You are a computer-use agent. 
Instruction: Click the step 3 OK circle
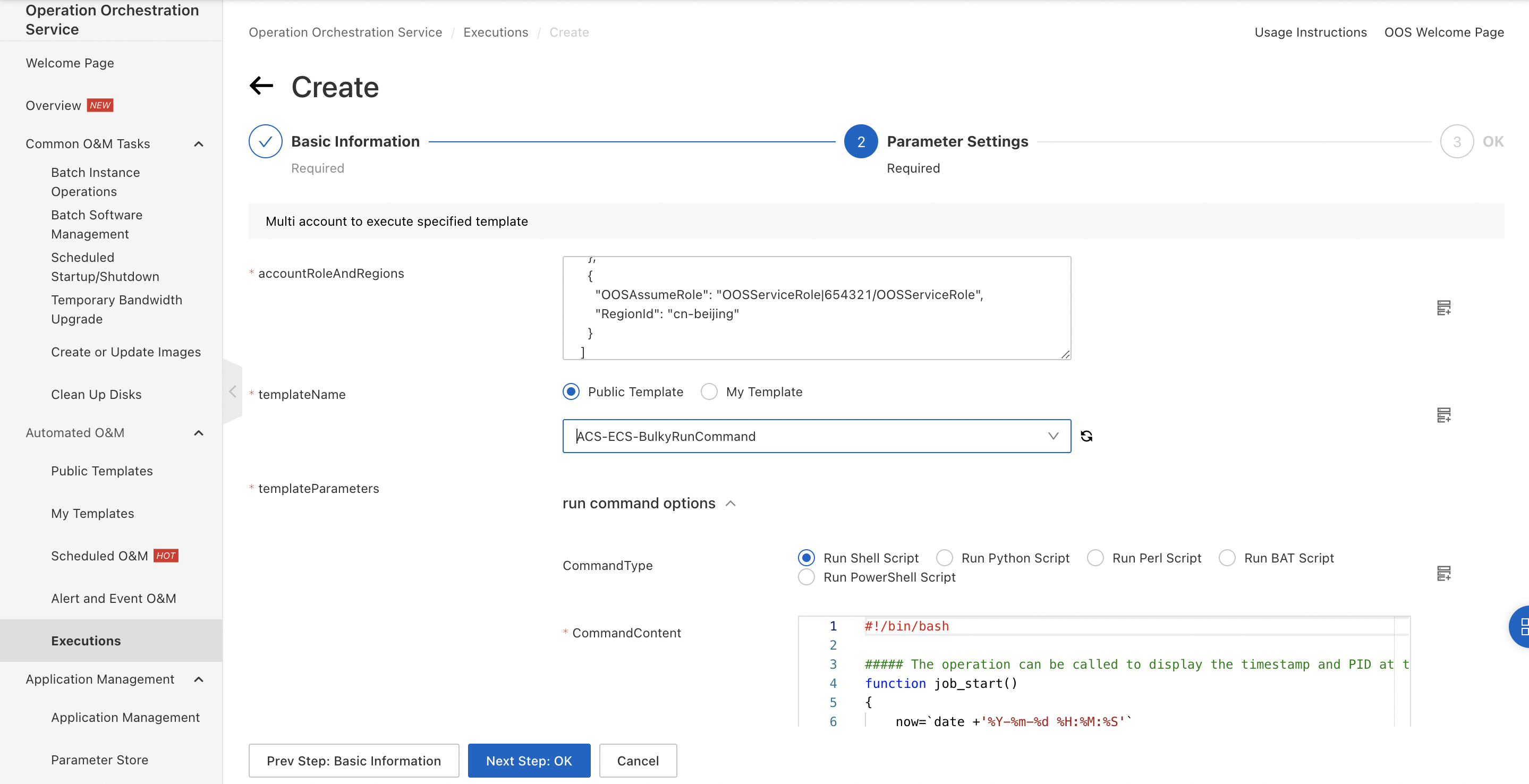[1457, 141]
